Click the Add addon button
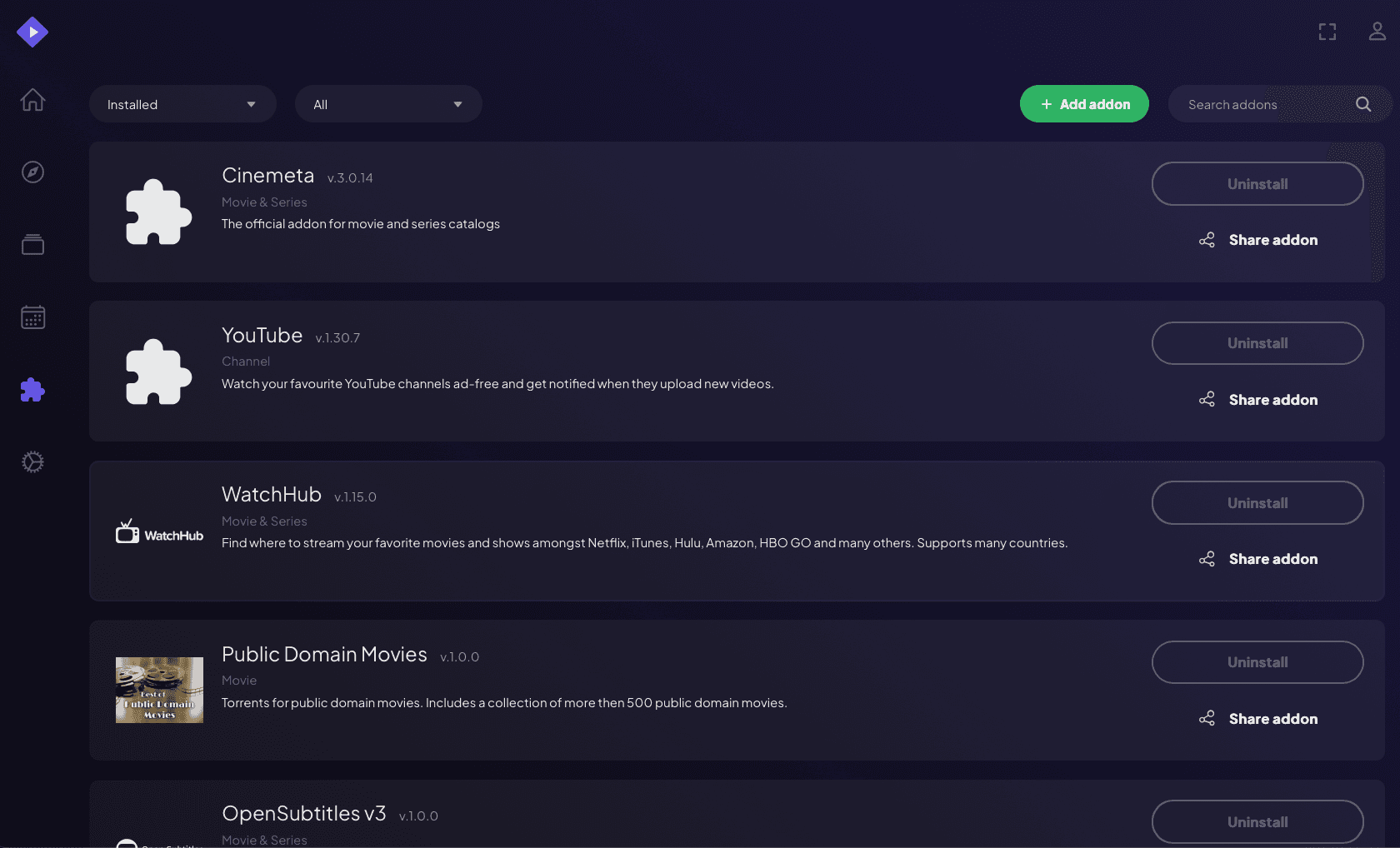Viewport: 1400px width, 848px height. tap(1084, 103)
